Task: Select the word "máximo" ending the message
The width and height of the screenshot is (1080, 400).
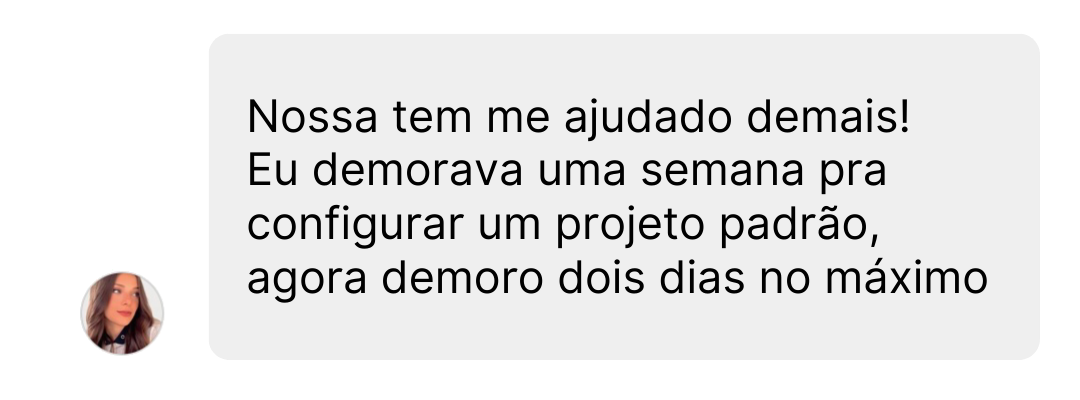Action: click(x=906, y=277)
